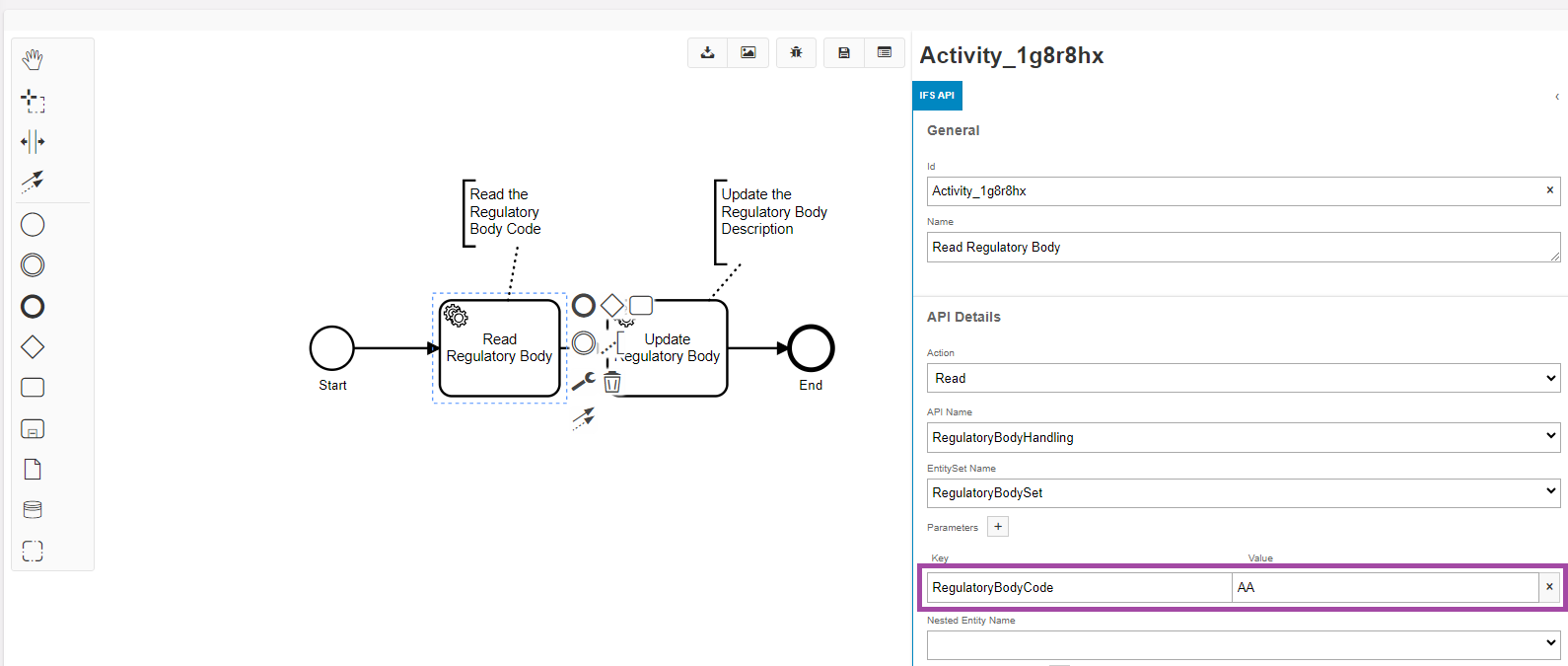Pick the gateway diamond from palette
This screenshot has height=666, width=1568.
33,347
